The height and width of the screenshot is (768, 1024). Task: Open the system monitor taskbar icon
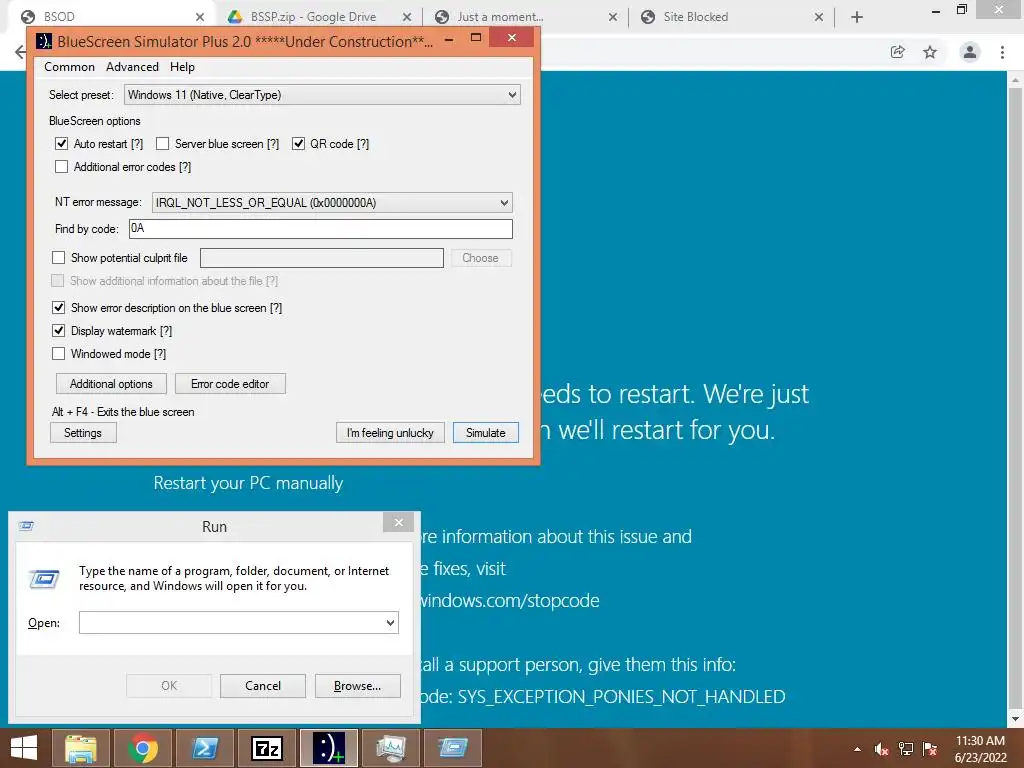391,748
